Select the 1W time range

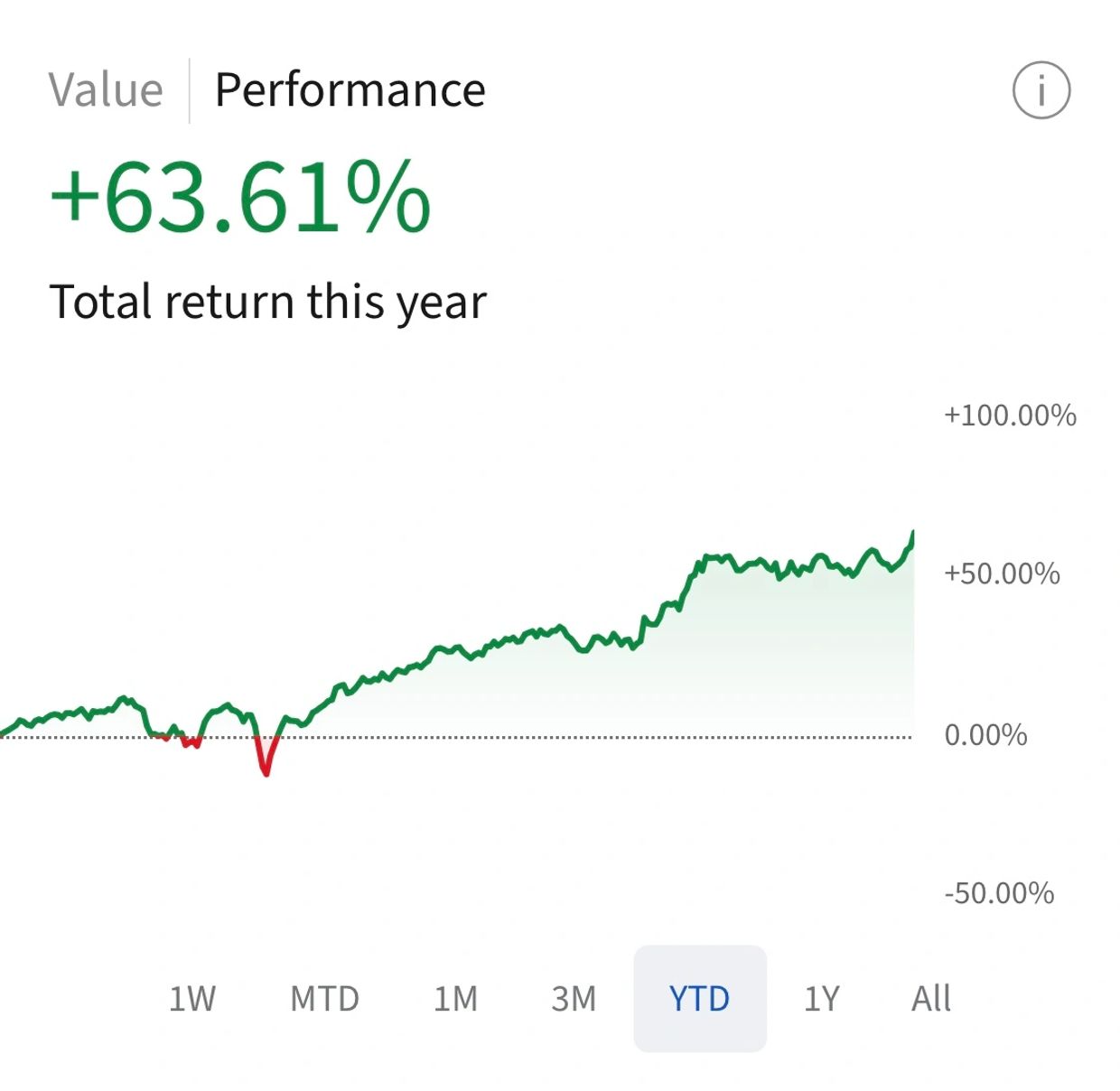coord(191,999)
